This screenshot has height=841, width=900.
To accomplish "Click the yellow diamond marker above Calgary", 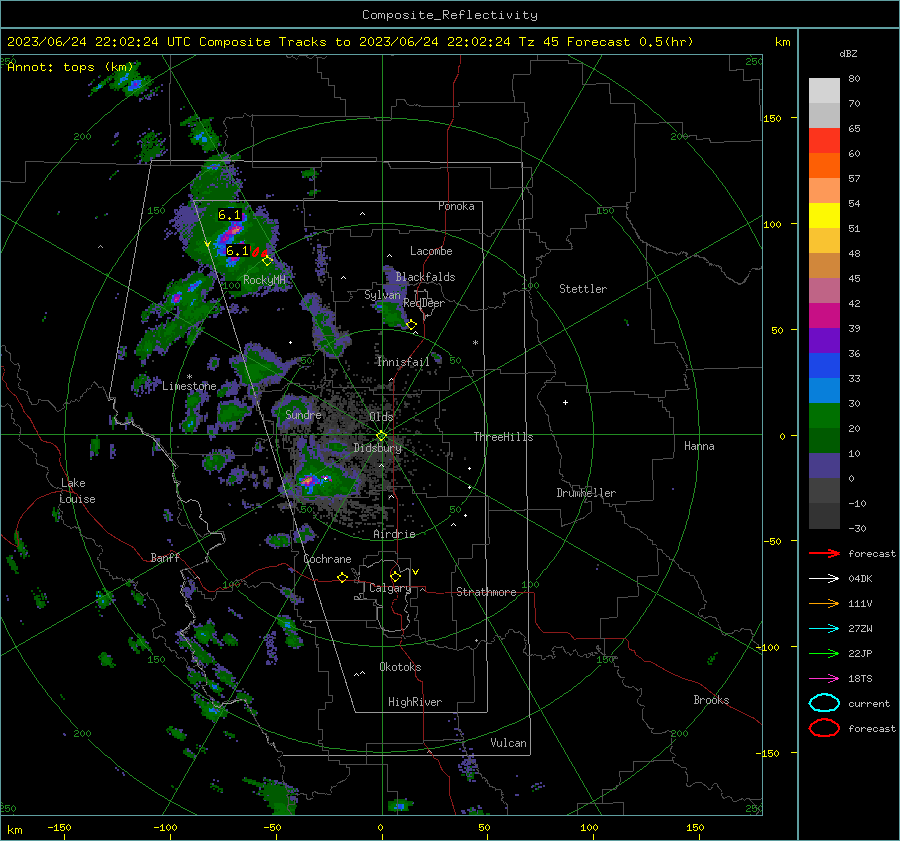I will click(x=395, y=576).
